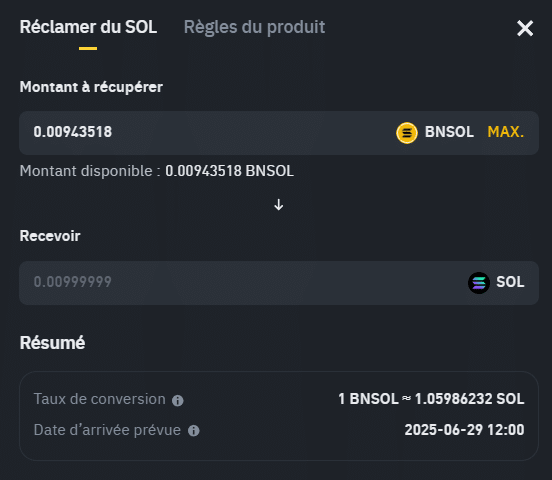Click the 1 BNSOL conversion rate value
The width and height of the screenshot is (552, 480).
coord(431,399)
